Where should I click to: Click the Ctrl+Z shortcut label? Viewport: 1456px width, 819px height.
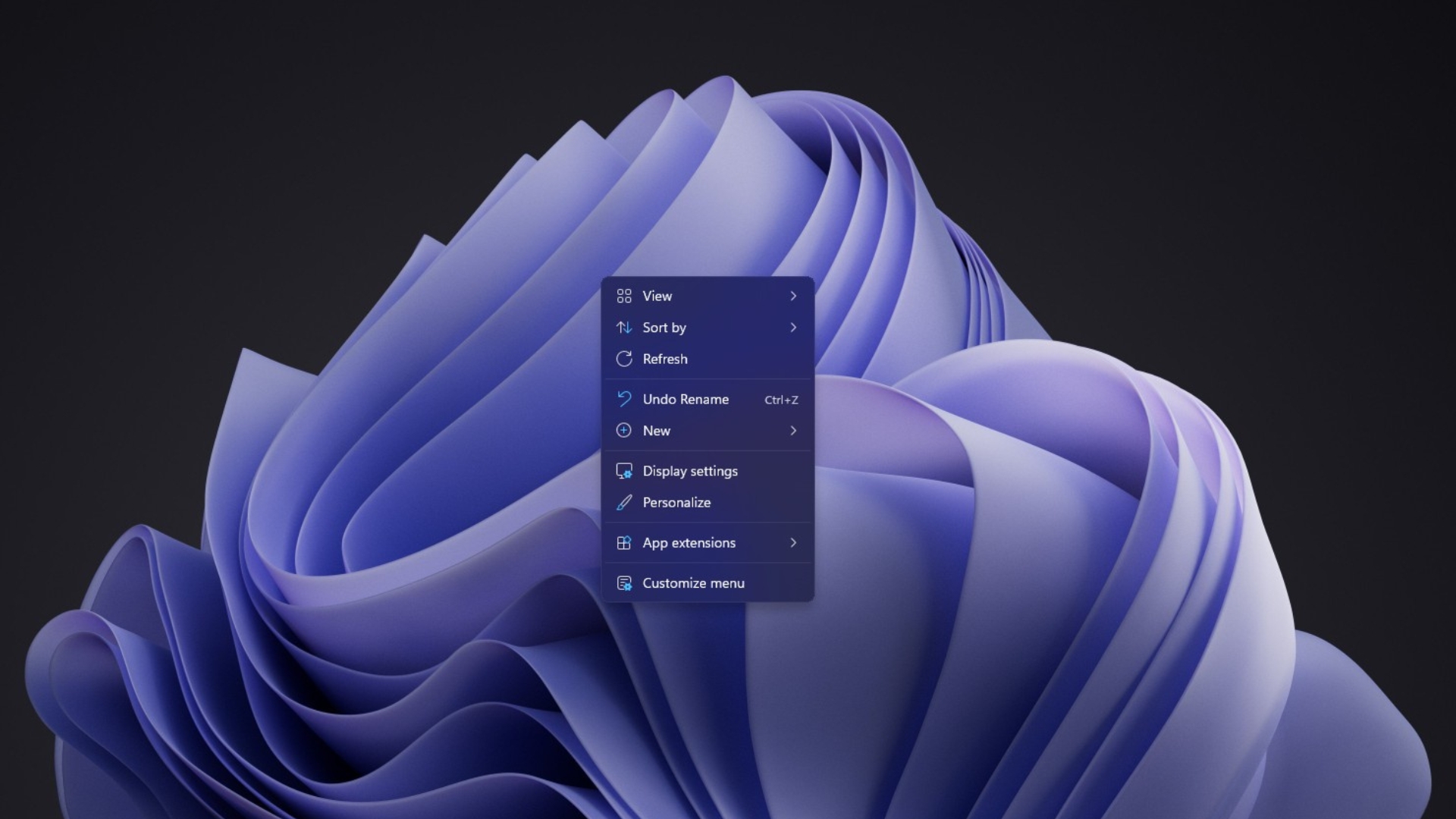(781, 400)
